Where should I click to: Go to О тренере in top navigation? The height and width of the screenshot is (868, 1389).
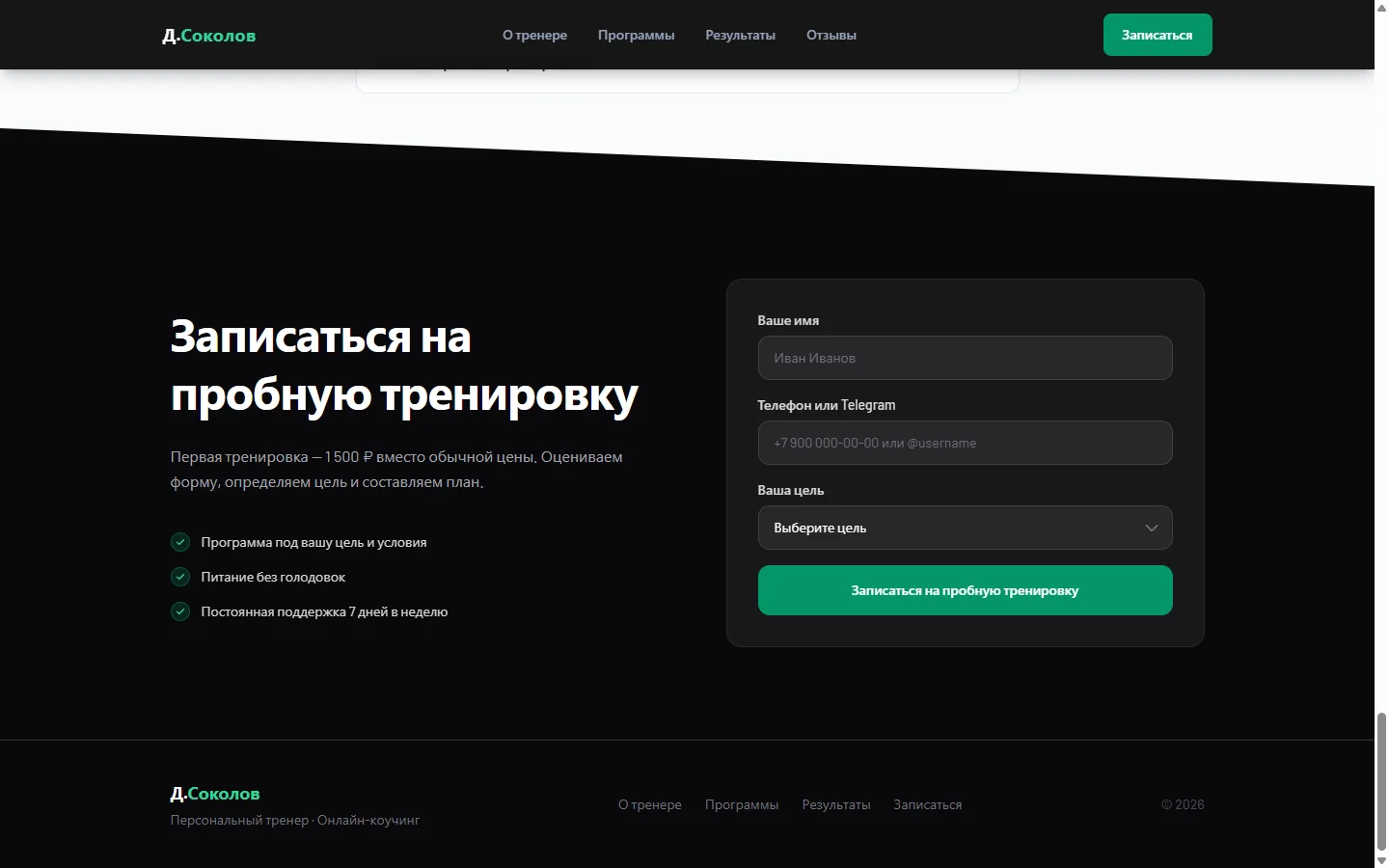click(534, 35)
